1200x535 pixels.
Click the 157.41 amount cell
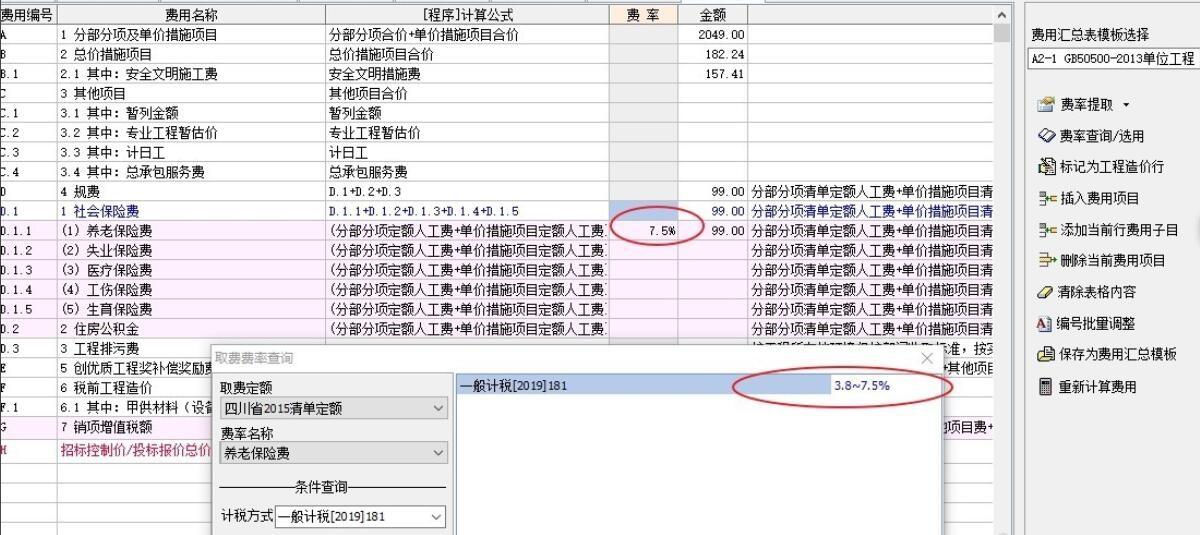[712, 74]
